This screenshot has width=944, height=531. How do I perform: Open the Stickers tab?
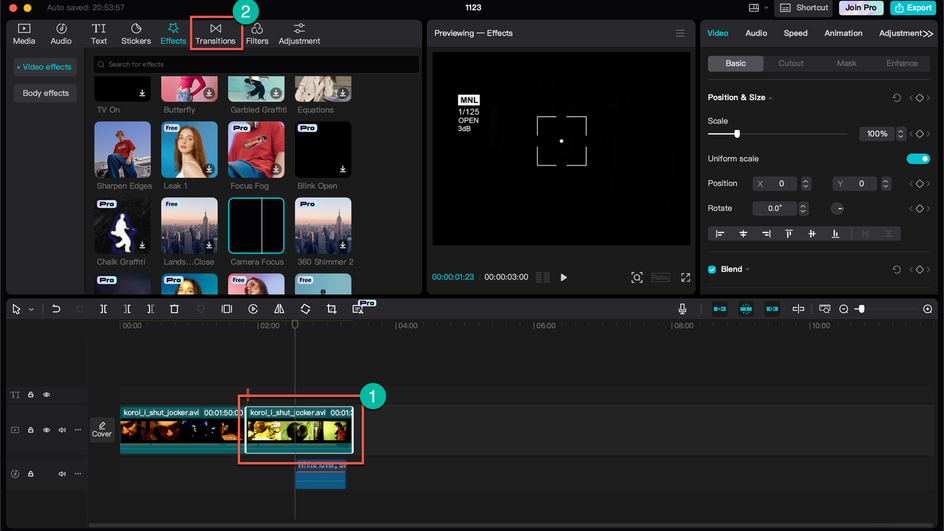(x=136, y=34)
